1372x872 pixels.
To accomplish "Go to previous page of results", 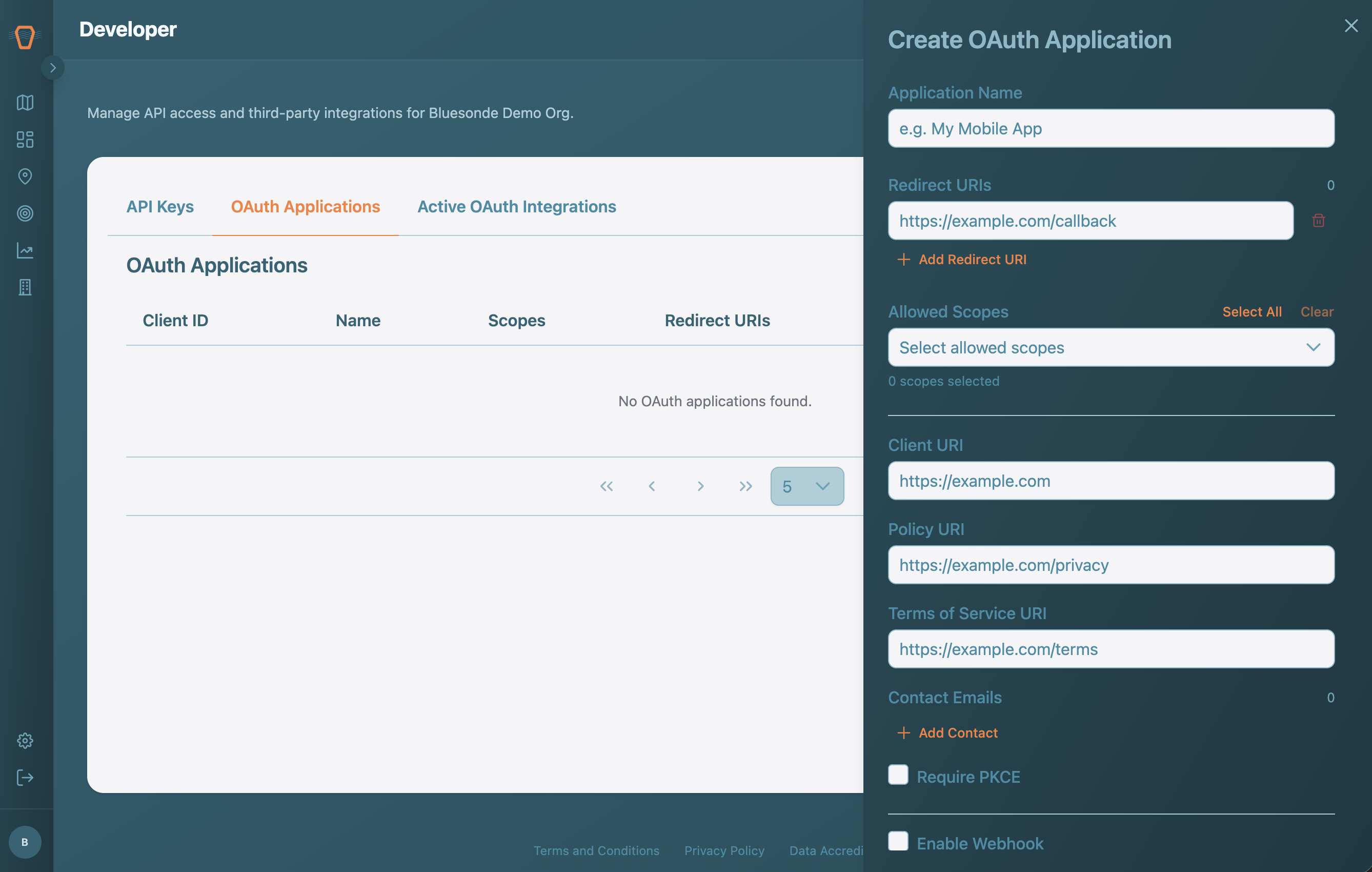I will pos(652,486).
